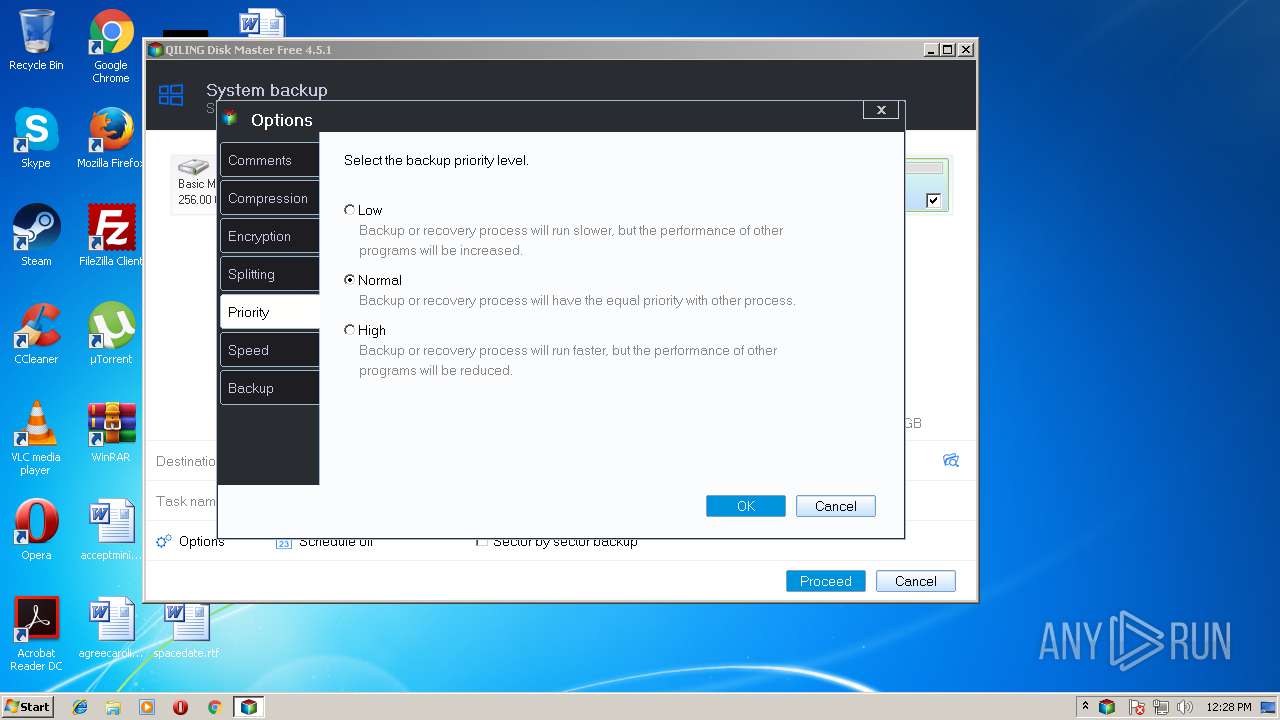Open agreecarolin document on desktop

click(x=111, y=628)
